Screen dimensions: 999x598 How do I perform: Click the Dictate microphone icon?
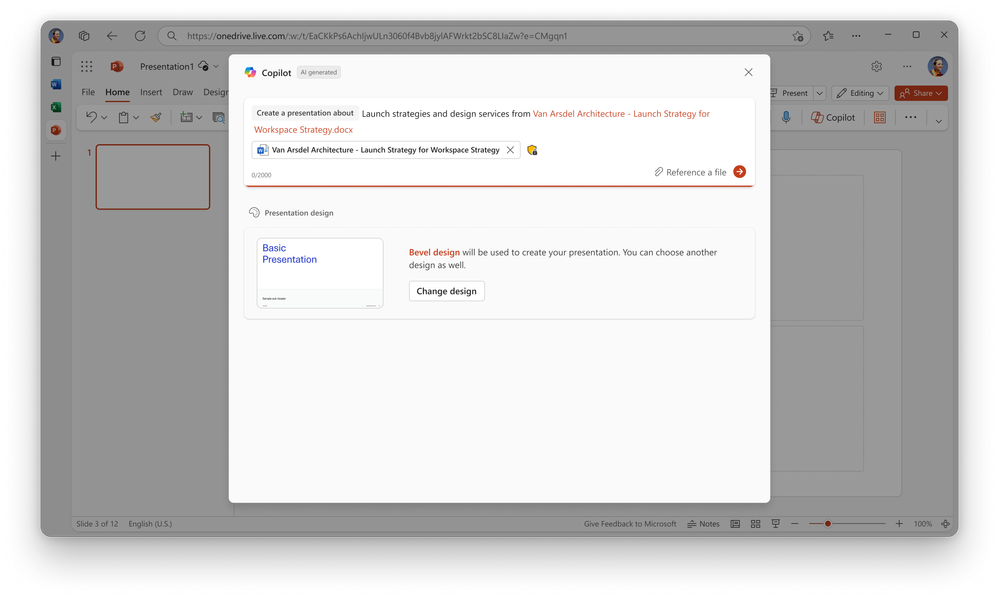786,117
